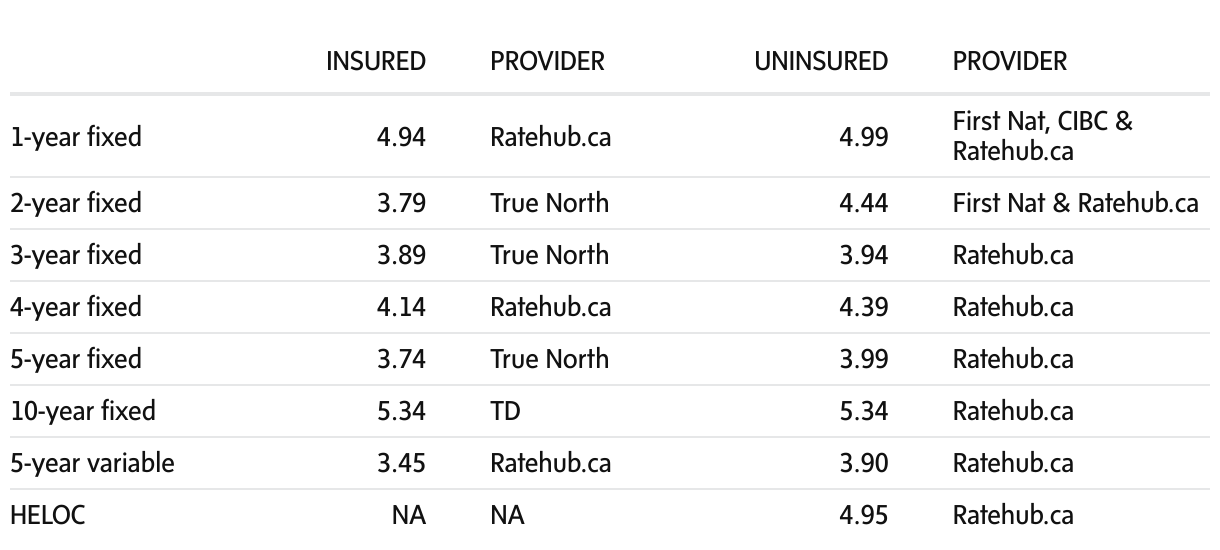Select the 5-year variable row label

pos(92,463)
